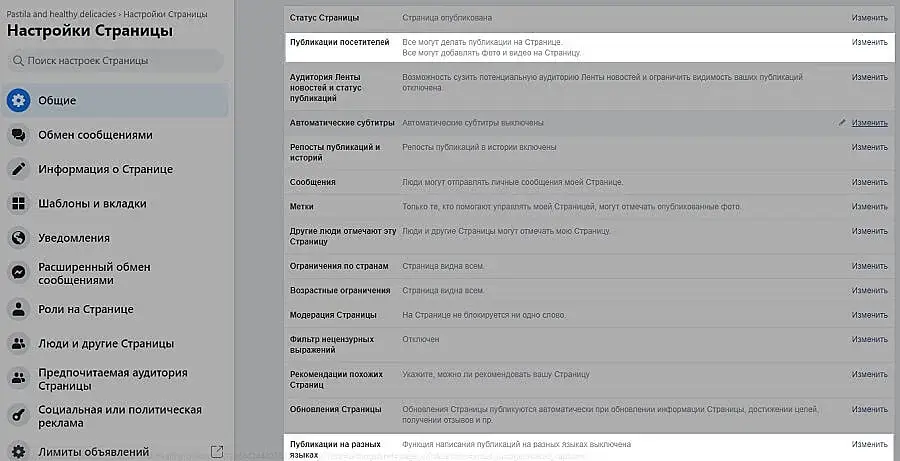
Task: Click the pencil icon in Автоматические субтитры row
Action: click(x=842, y=122)
